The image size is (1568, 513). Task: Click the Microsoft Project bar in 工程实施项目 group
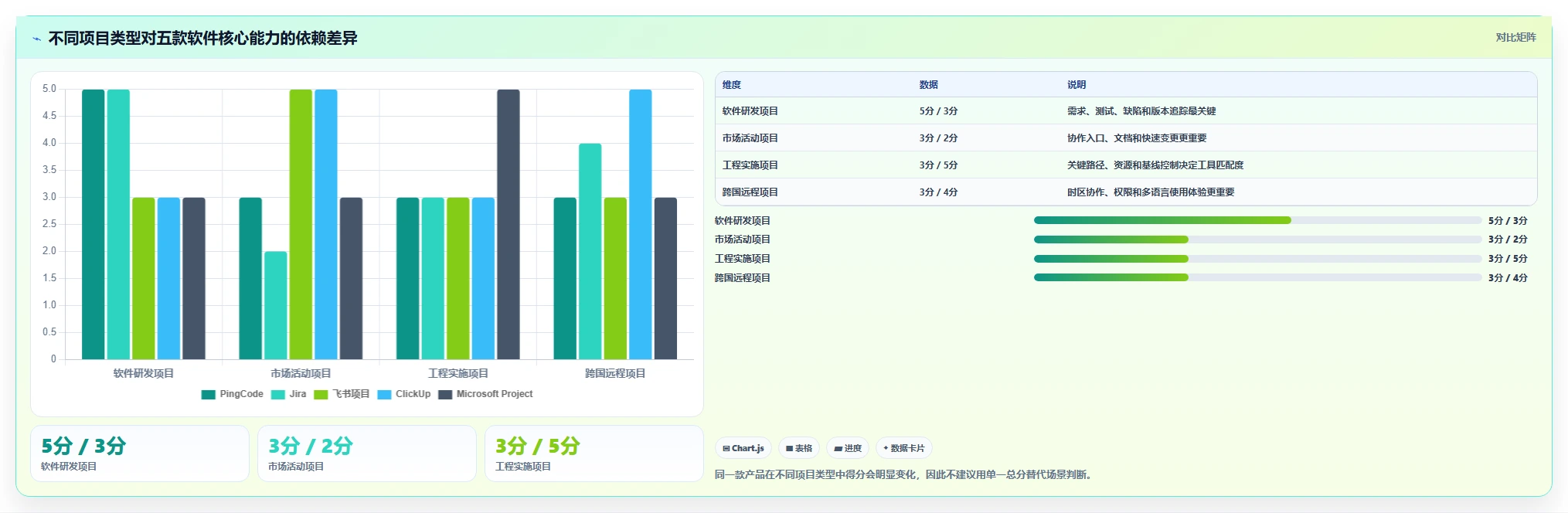508,224
